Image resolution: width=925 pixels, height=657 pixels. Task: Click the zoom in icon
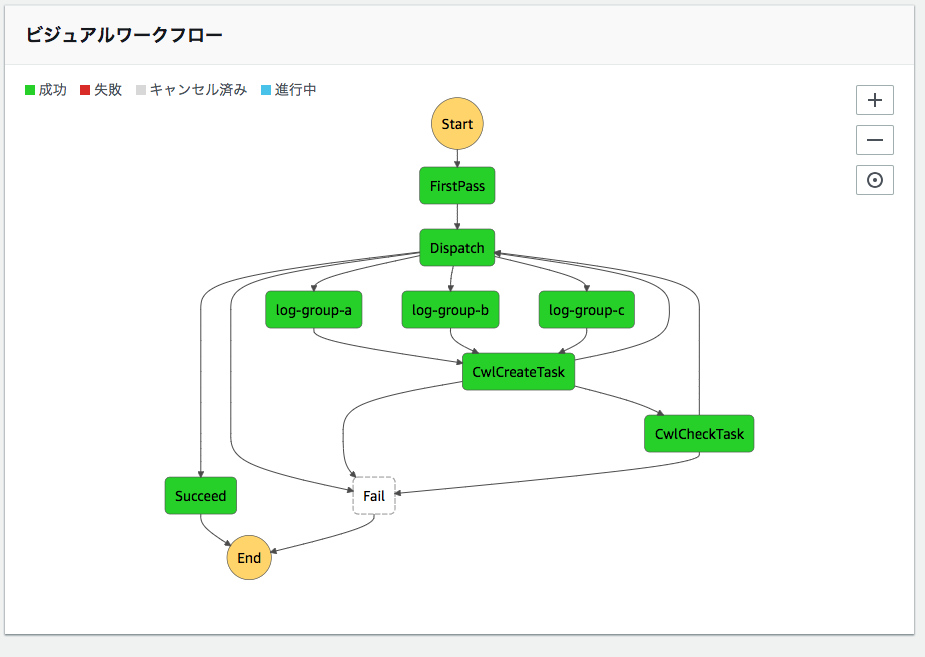[874, 100]
